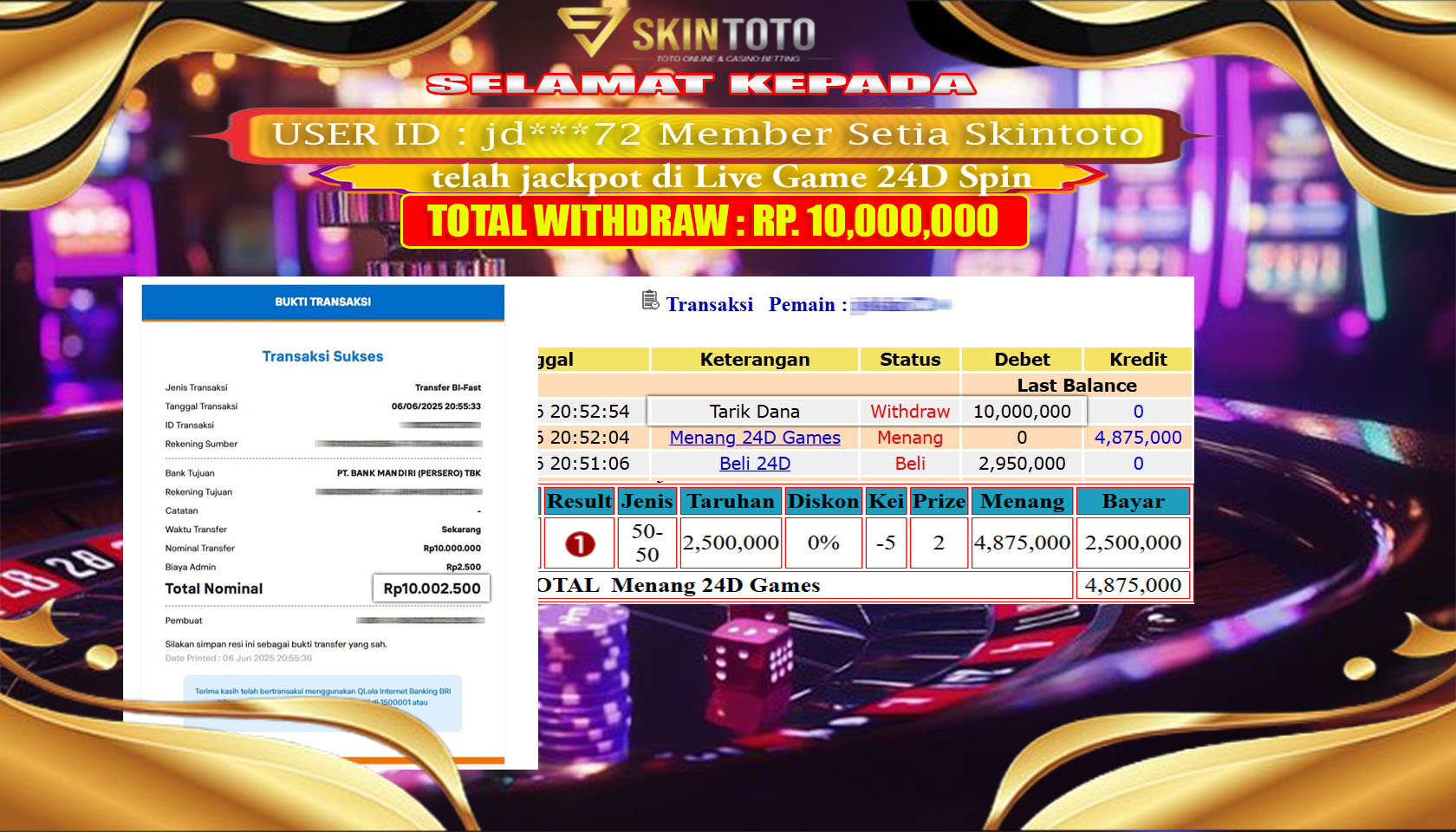Click the 'Menang' status cell
This screenshot has height=832, width=1456.
coord(910,438)
